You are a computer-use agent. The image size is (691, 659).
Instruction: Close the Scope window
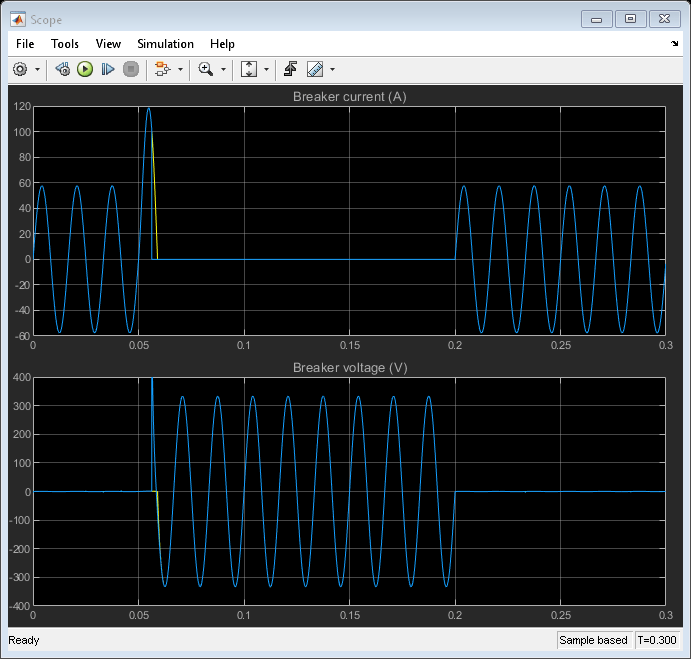pos(665,19)
